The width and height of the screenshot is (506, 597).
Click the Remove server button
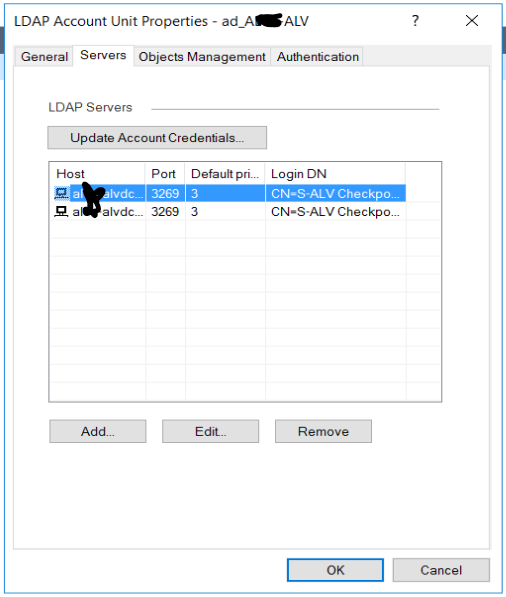point(323,431)
